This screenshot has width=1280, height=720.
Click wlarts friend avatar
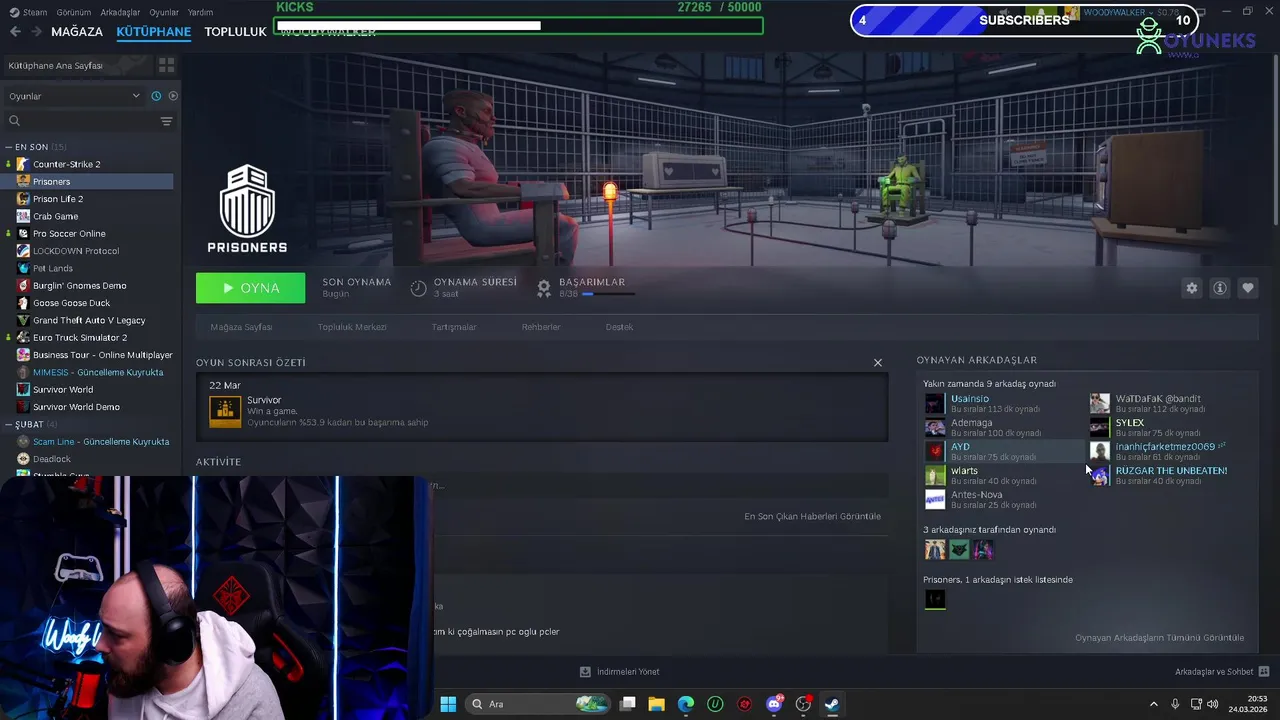pyautogui.click(x=935, y=475)
